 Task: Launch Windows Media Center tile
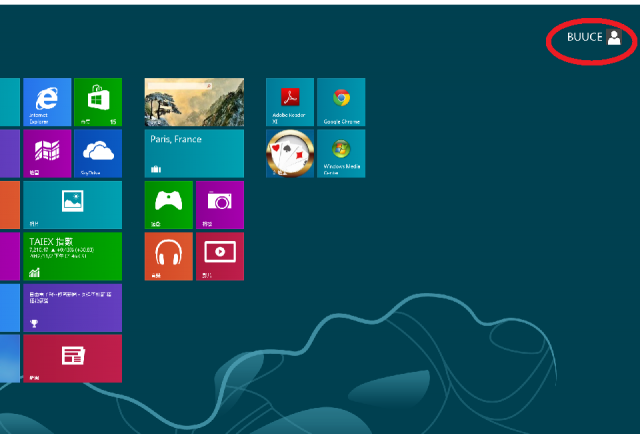(341, 154)
